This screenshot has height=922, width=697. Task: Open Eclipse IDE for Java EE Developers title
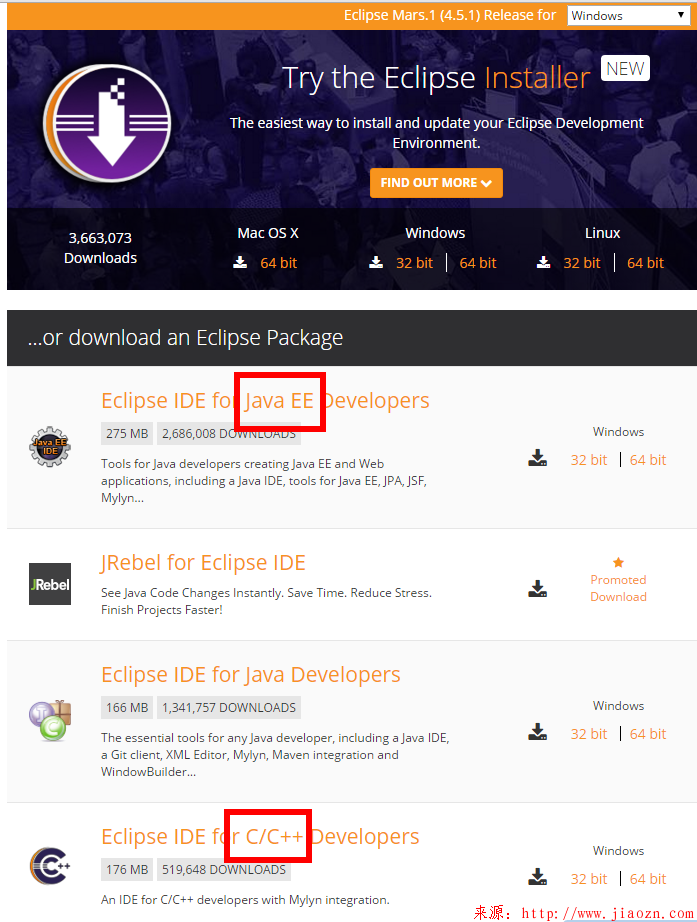coord(265,400)
